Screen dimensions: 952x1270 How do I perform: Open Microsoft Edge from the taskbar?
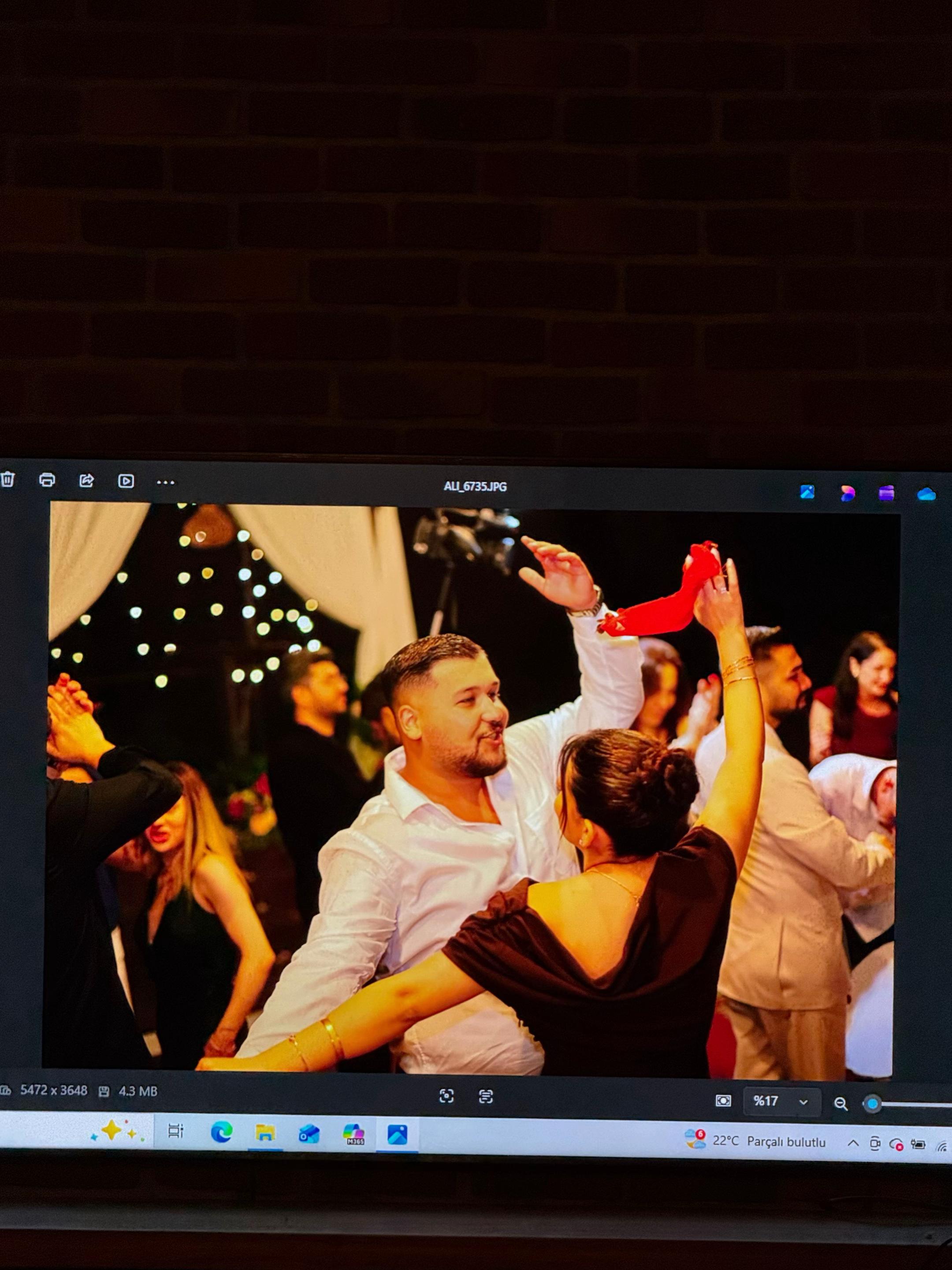(x=221, y=1132)
